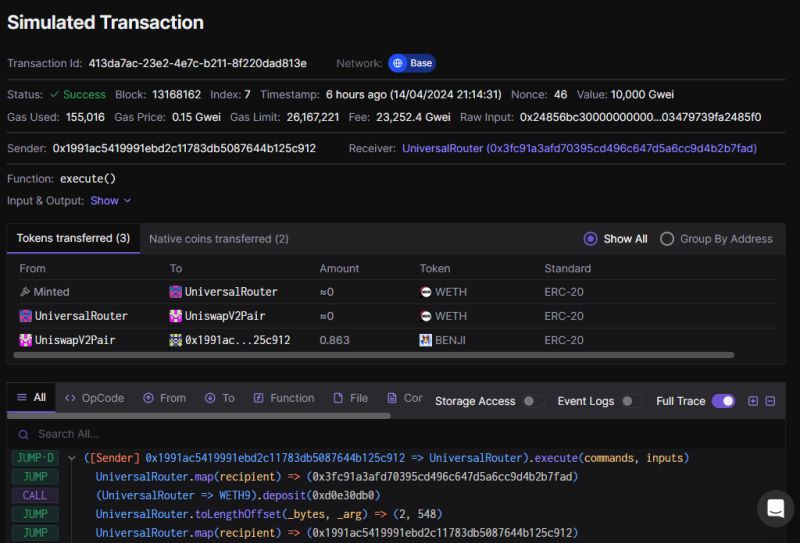Select the All trace filter tab
This screenshot has width=800, height=543.
pyautogui.click(x=32, y=398)
